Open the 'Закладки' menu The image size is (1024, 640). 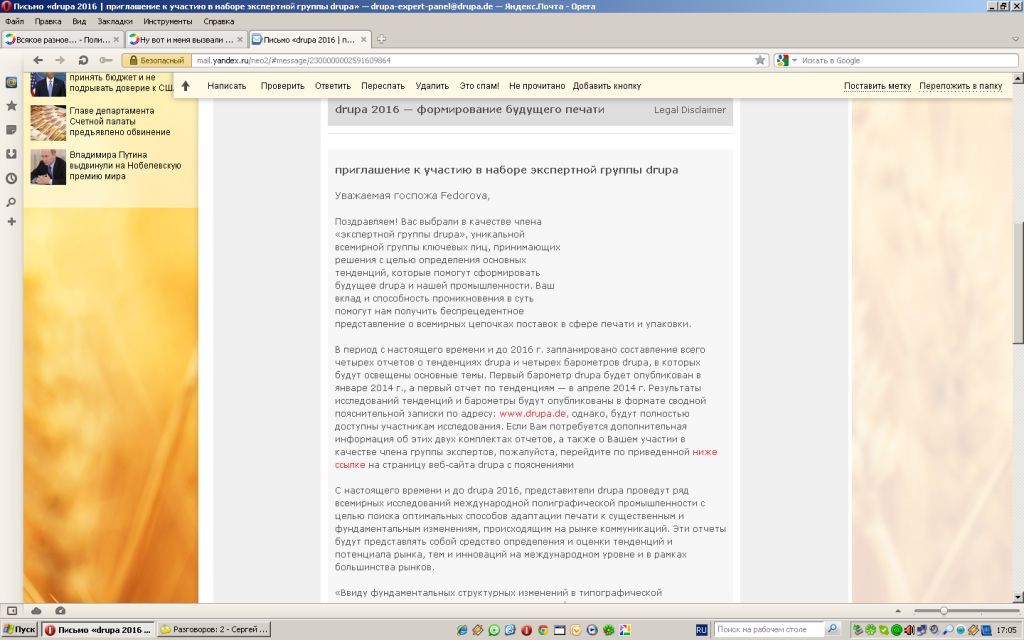114,20
